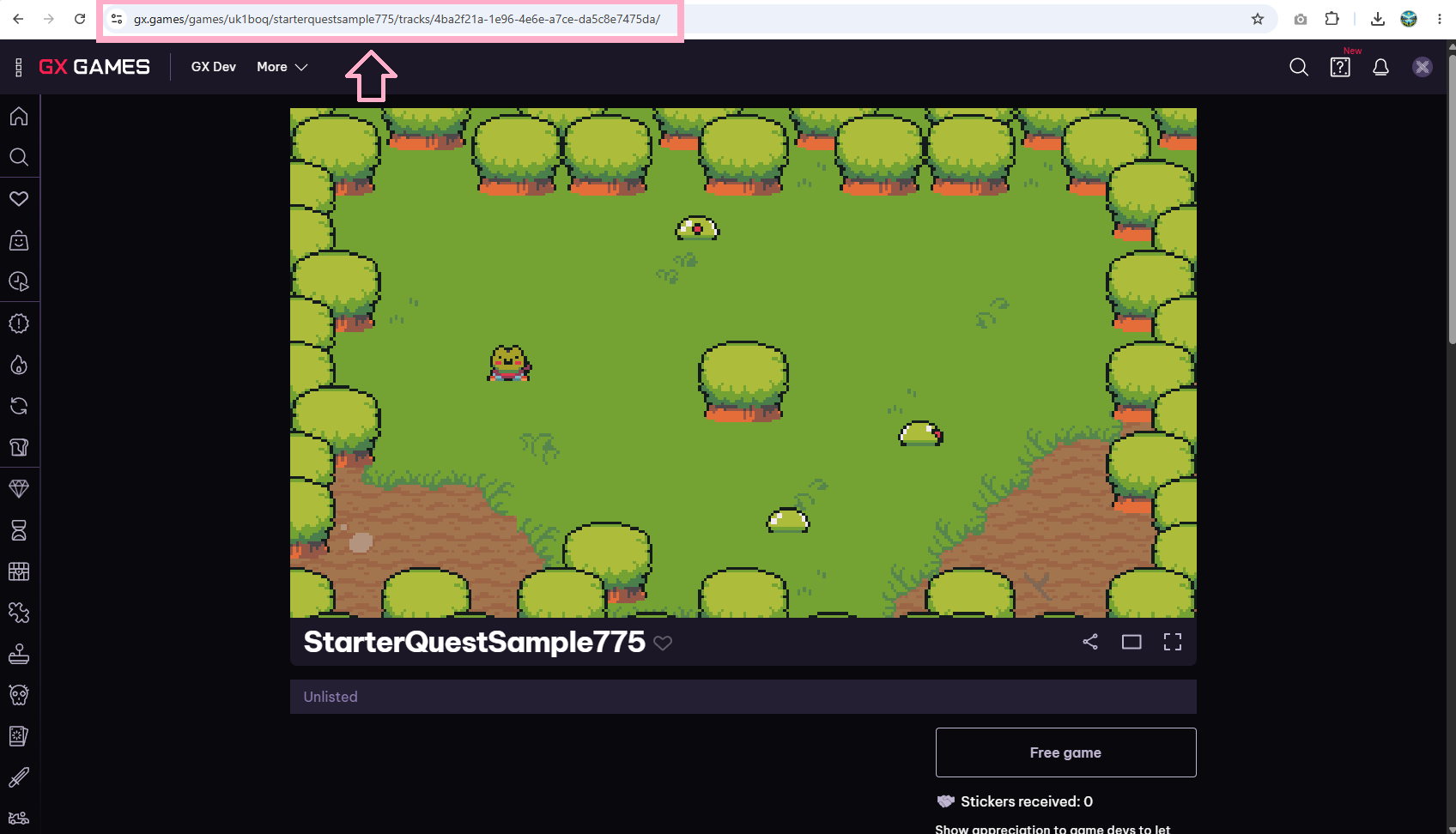Go back to the previous browser page
This screenshot has height=834, width=1456.
click(18, 19)
